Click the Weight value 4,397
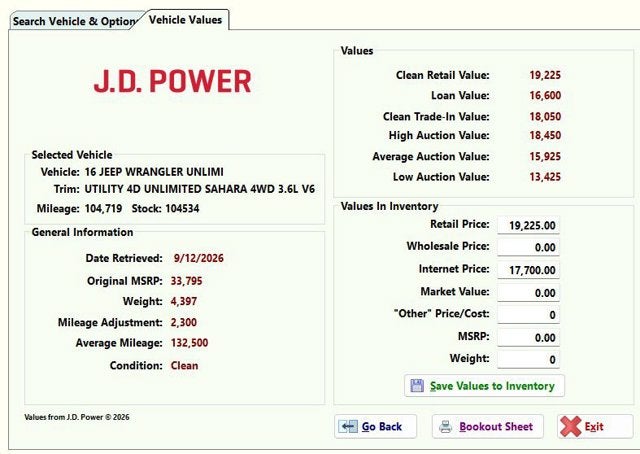Screen dimensions: 640x454 point(184,302)
